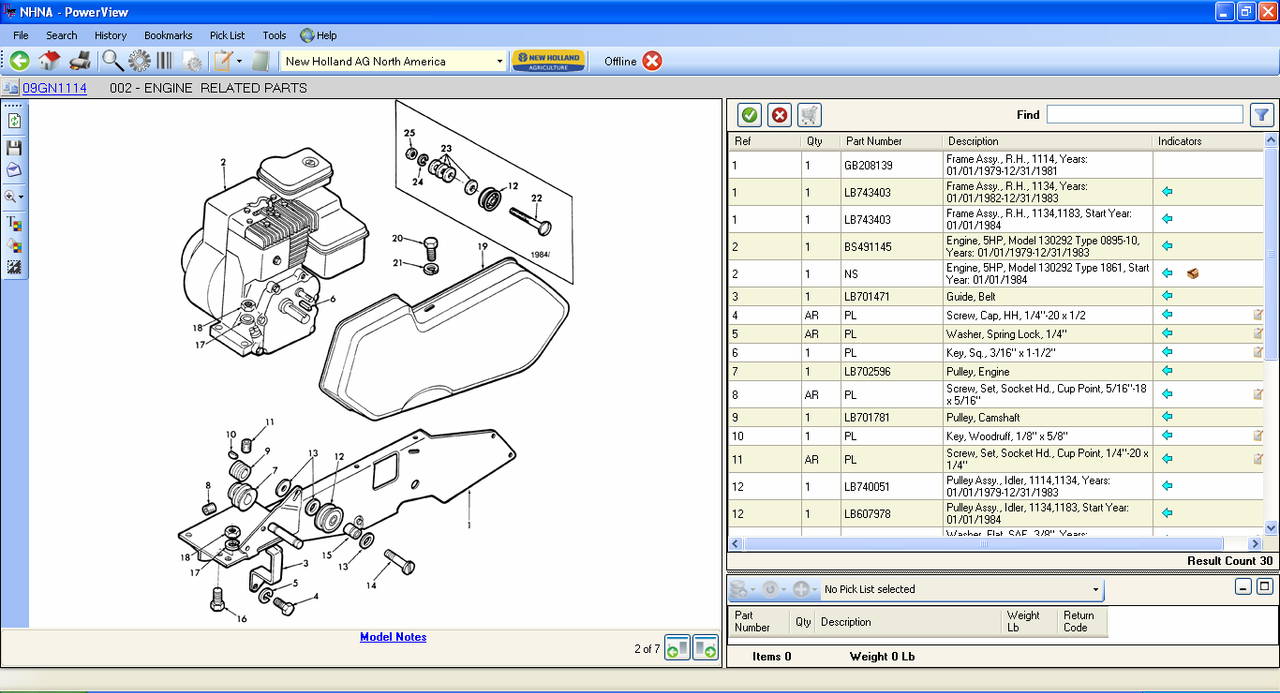Click the refresh page icon in side toolbar
The height and width of the screenshot is (693, 1280).
(14, 121)
